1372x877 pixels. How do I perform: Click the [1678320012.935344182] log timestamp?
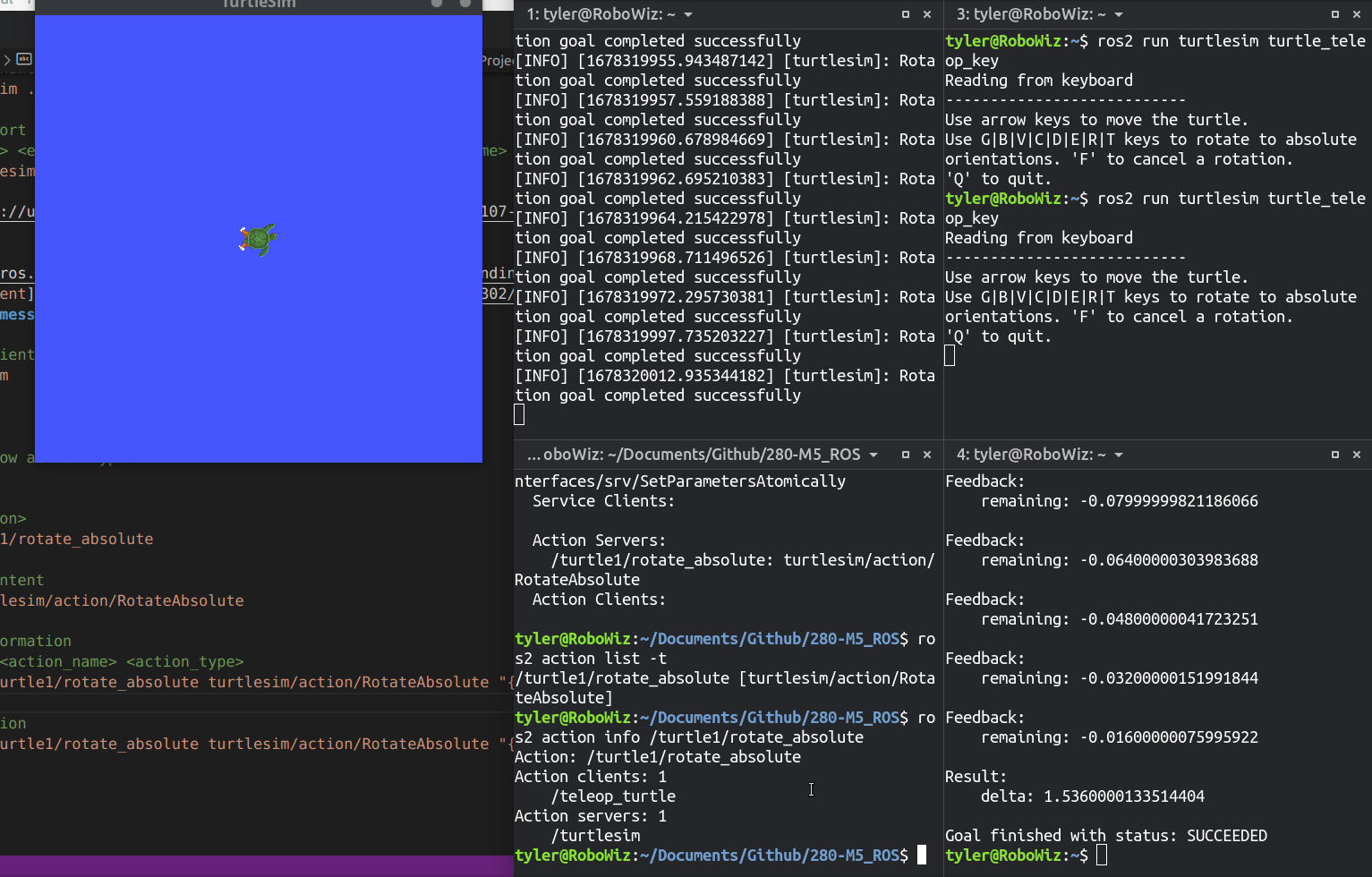676,376
